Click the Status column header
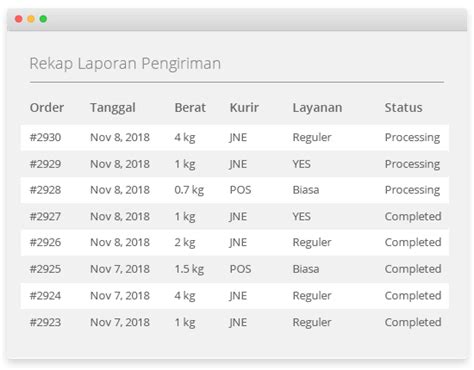 (403, 108)
